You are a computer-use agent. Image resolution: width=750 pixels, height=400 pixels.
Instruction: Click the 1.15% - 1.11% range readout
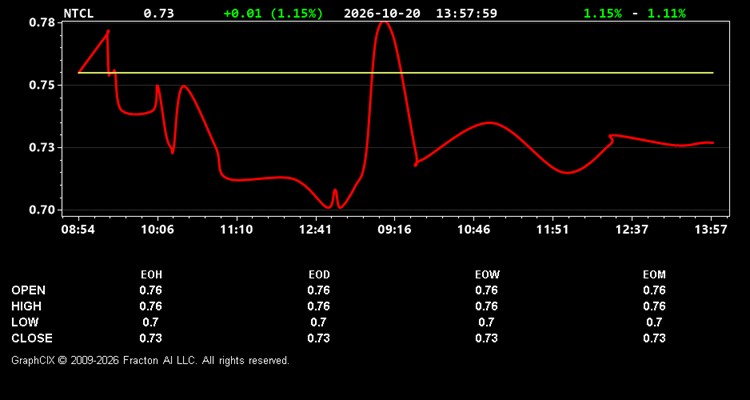click(x=635, y=13)
